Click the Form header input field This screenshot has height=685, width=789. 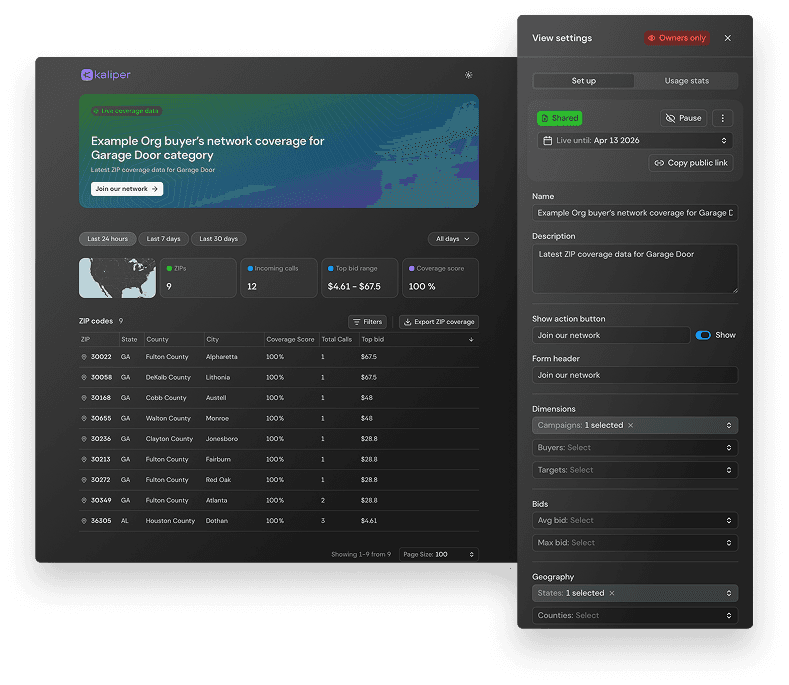click(635, 375)
